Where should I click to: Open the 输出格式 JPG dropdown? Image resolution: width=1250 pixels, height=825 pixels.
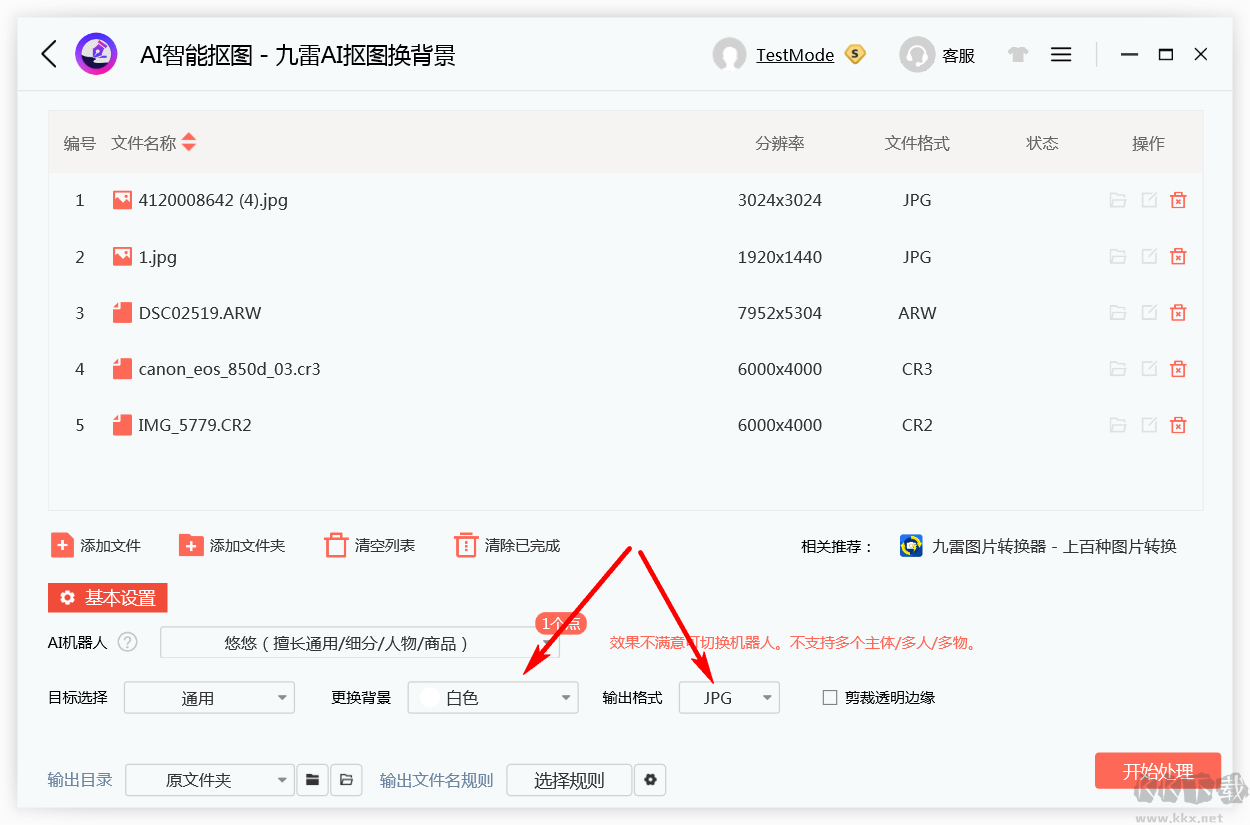click(x=729, y=697)
